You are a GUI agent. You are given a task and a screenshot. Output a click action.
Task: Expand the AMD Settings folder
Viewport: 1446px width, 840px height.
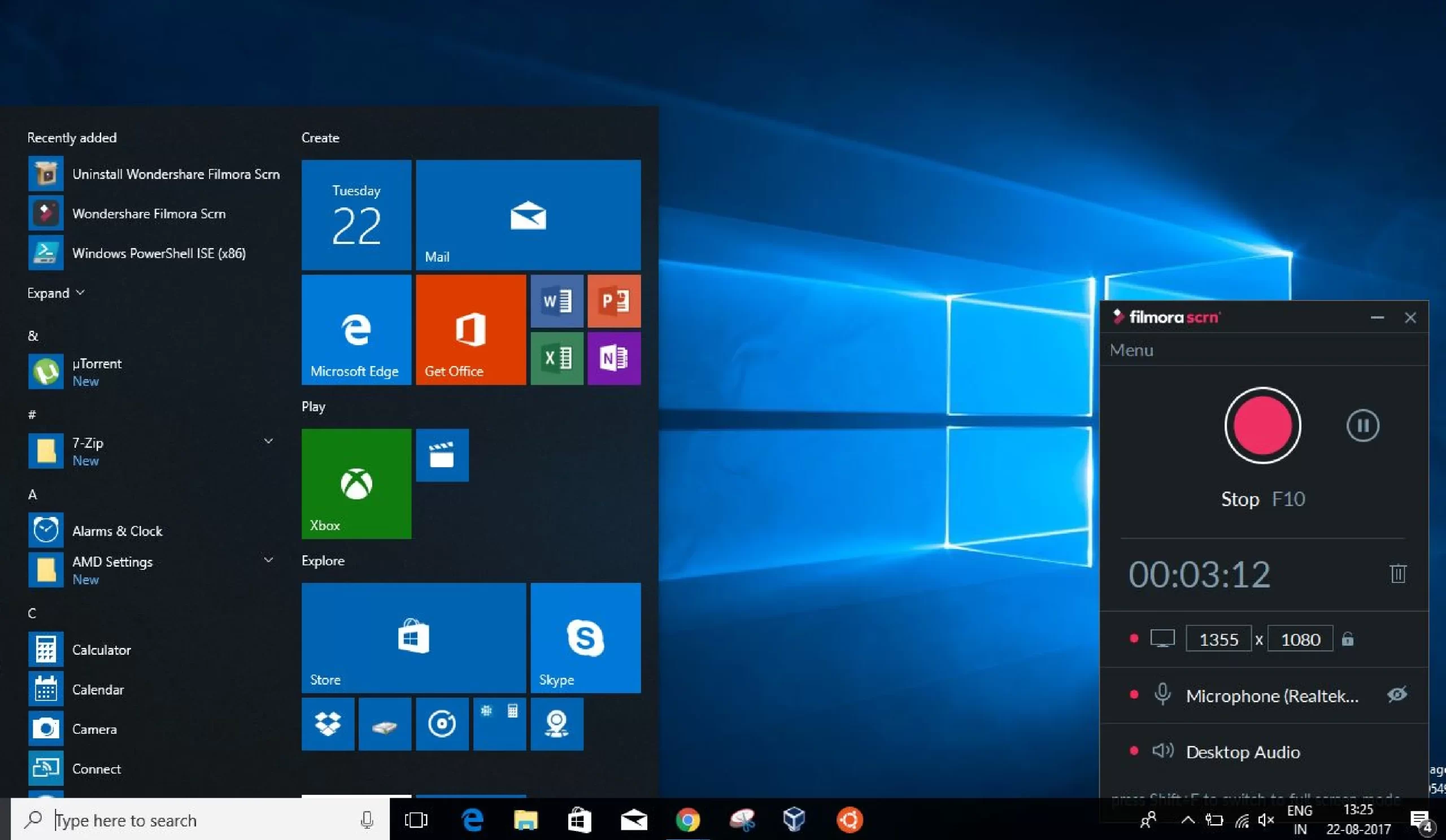coord(268,559)
